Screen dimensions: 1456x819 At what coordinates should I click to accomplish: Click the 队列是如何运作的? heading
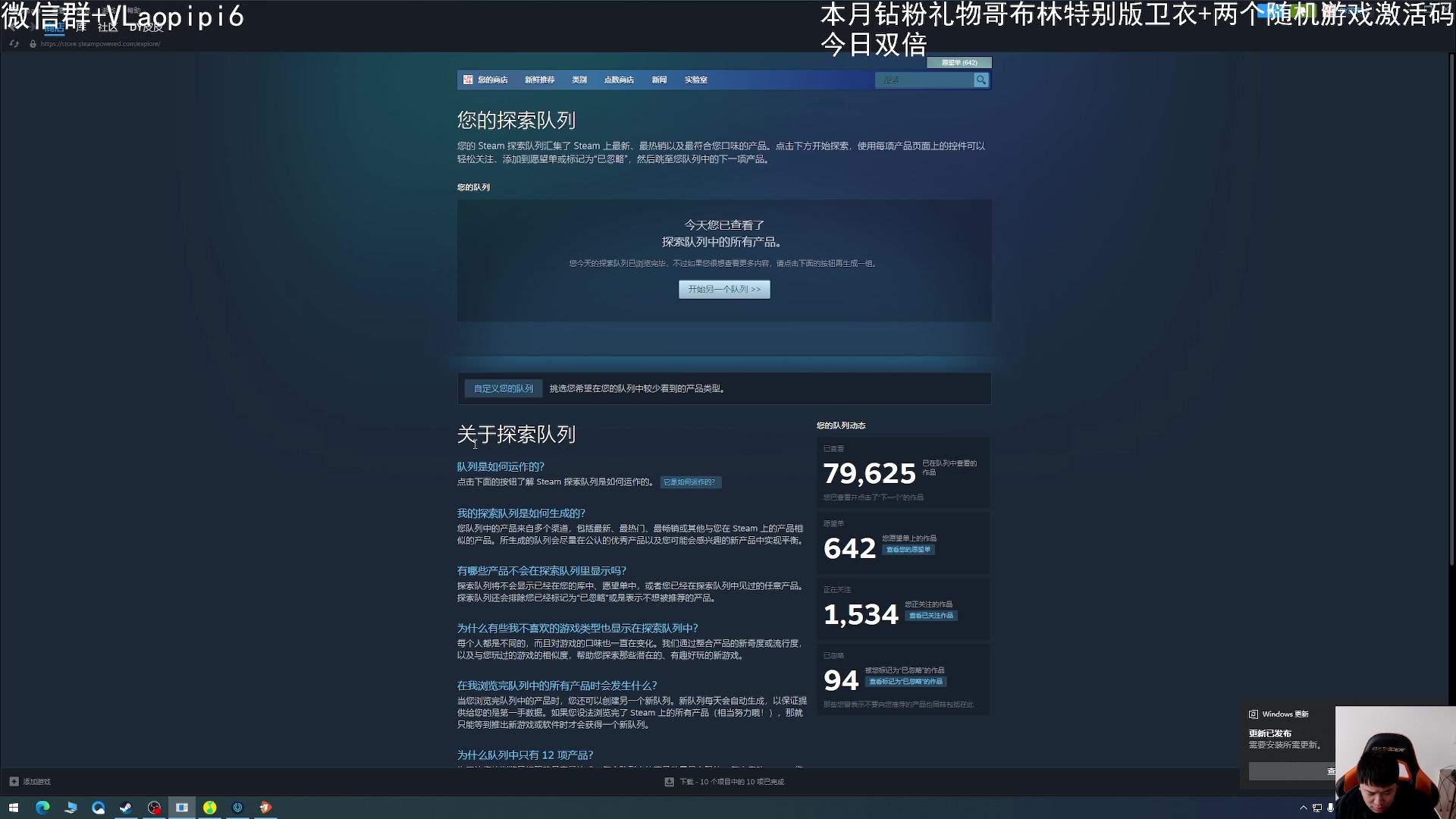[x=500, y=467]
